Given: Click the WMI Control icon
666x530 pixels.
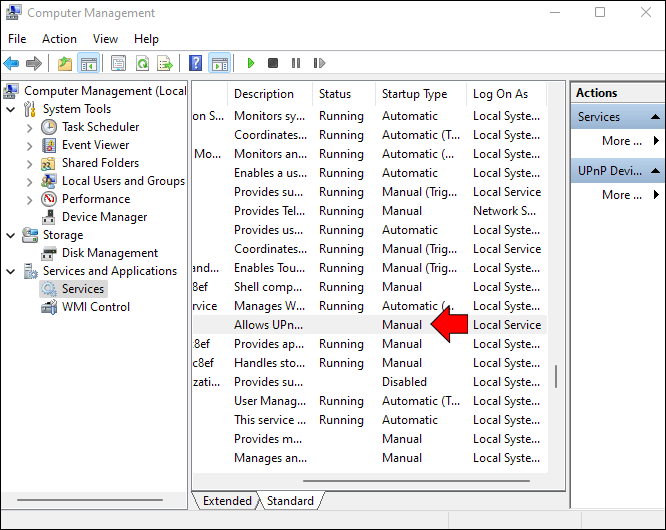Looking at the screenshot, I should tap(49, 307).
